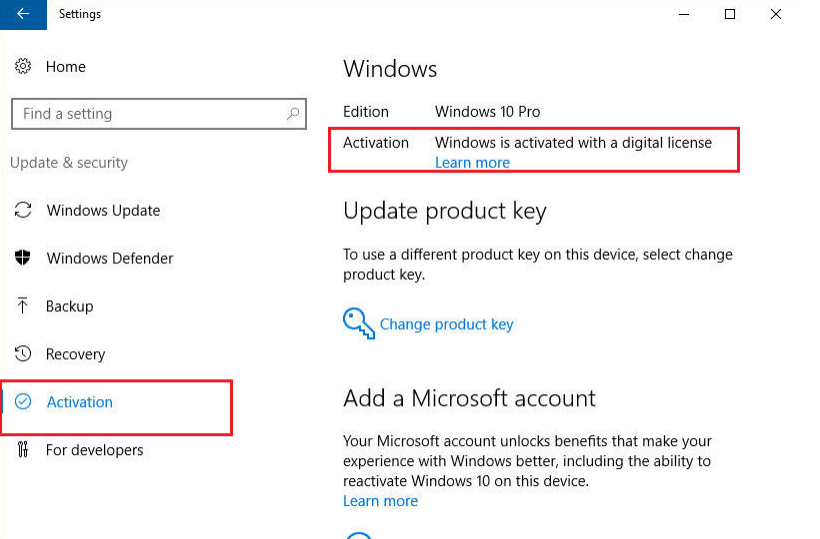Select Backup in the sidebar
Screen dimensions: 820x539
coord(69,306)
